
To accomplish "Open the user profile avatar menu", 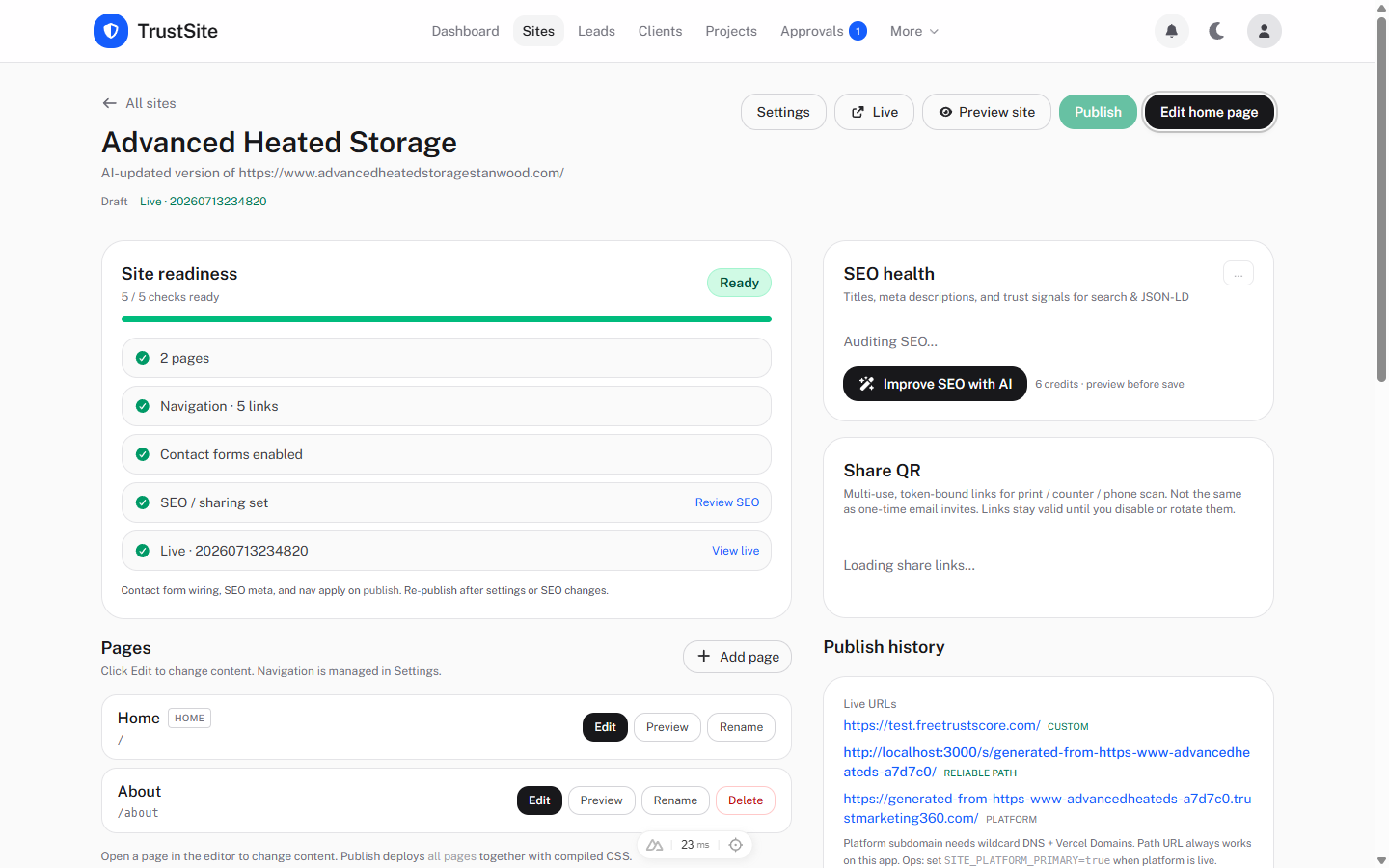I will tap(1265, 31).
